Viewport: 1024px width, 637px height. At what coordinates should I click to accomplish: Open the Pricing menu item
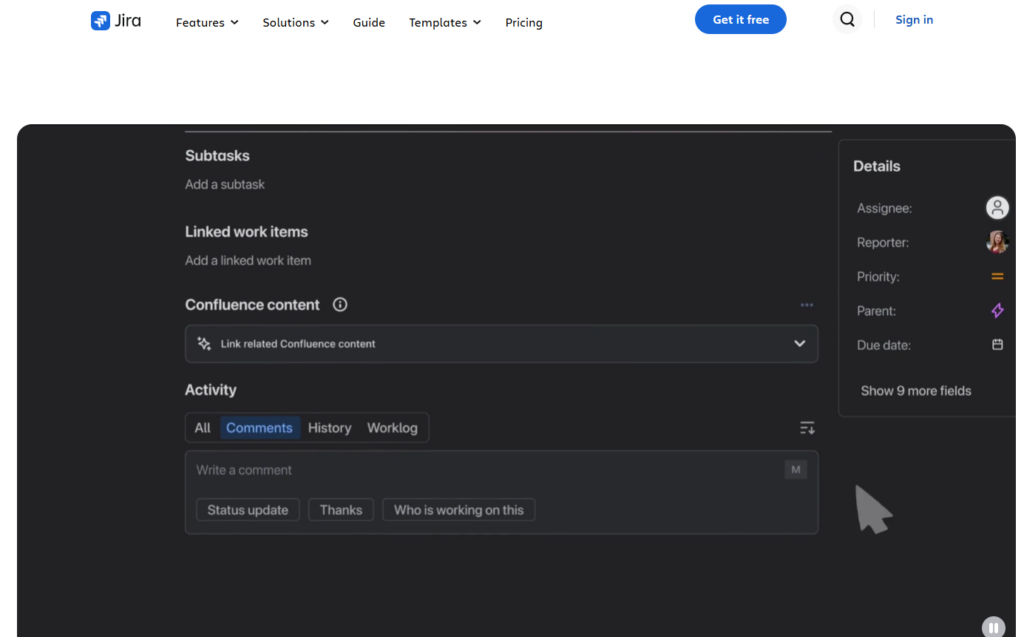tap(524, 22)
